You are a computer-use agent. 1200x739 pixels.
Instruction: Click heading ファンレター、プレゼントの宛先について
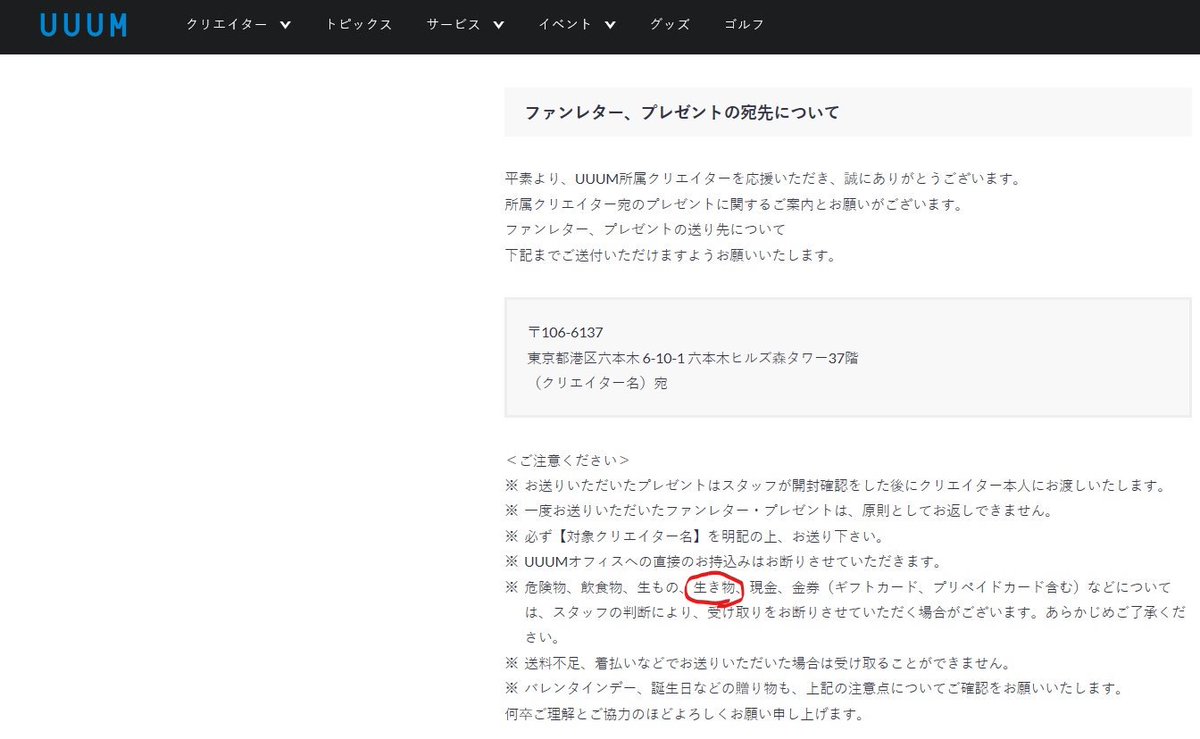682,112
